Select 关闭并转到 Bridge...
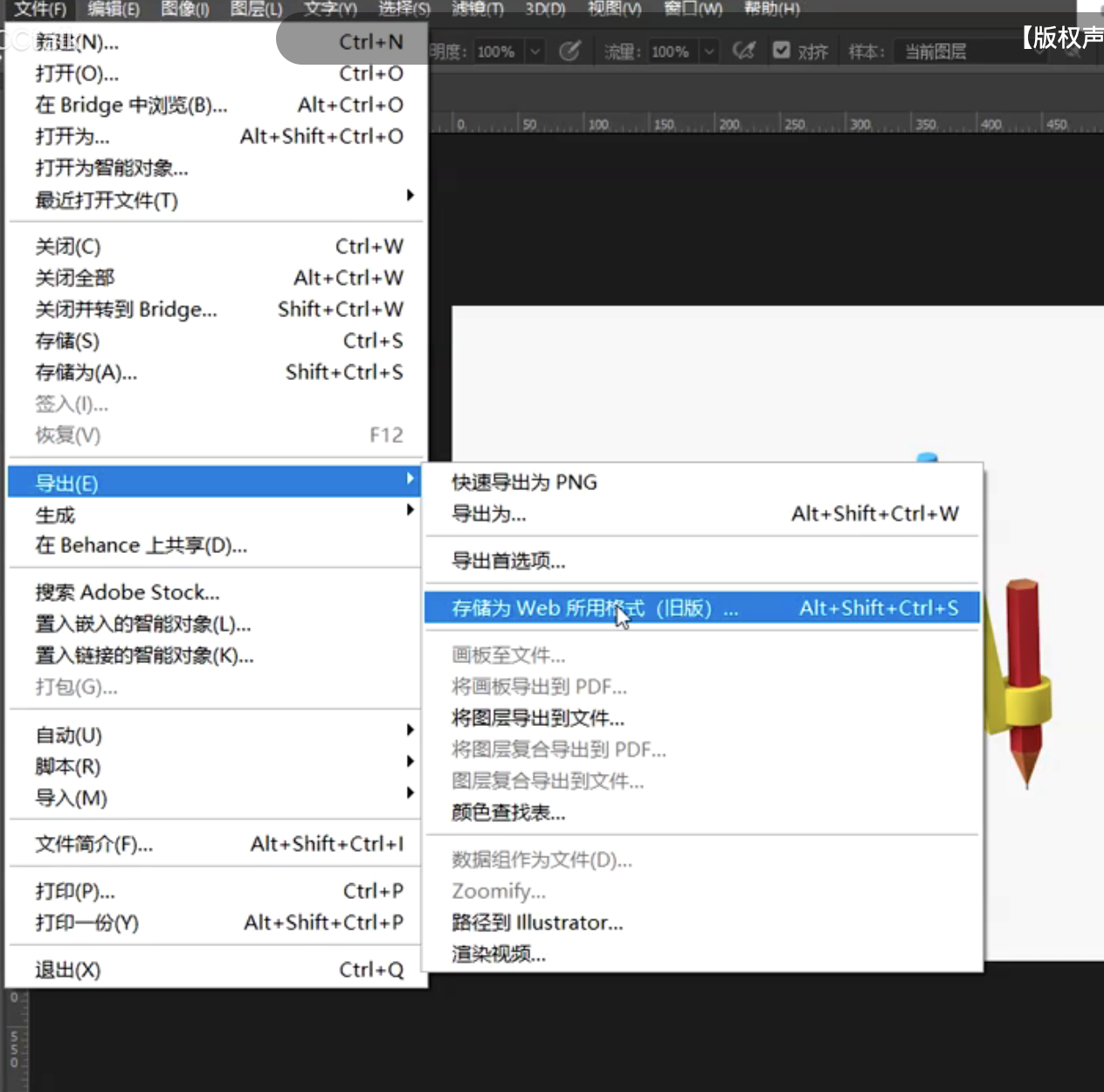Image resolution: width=1104 pixels, height=1092 pixels. [217, 309]
